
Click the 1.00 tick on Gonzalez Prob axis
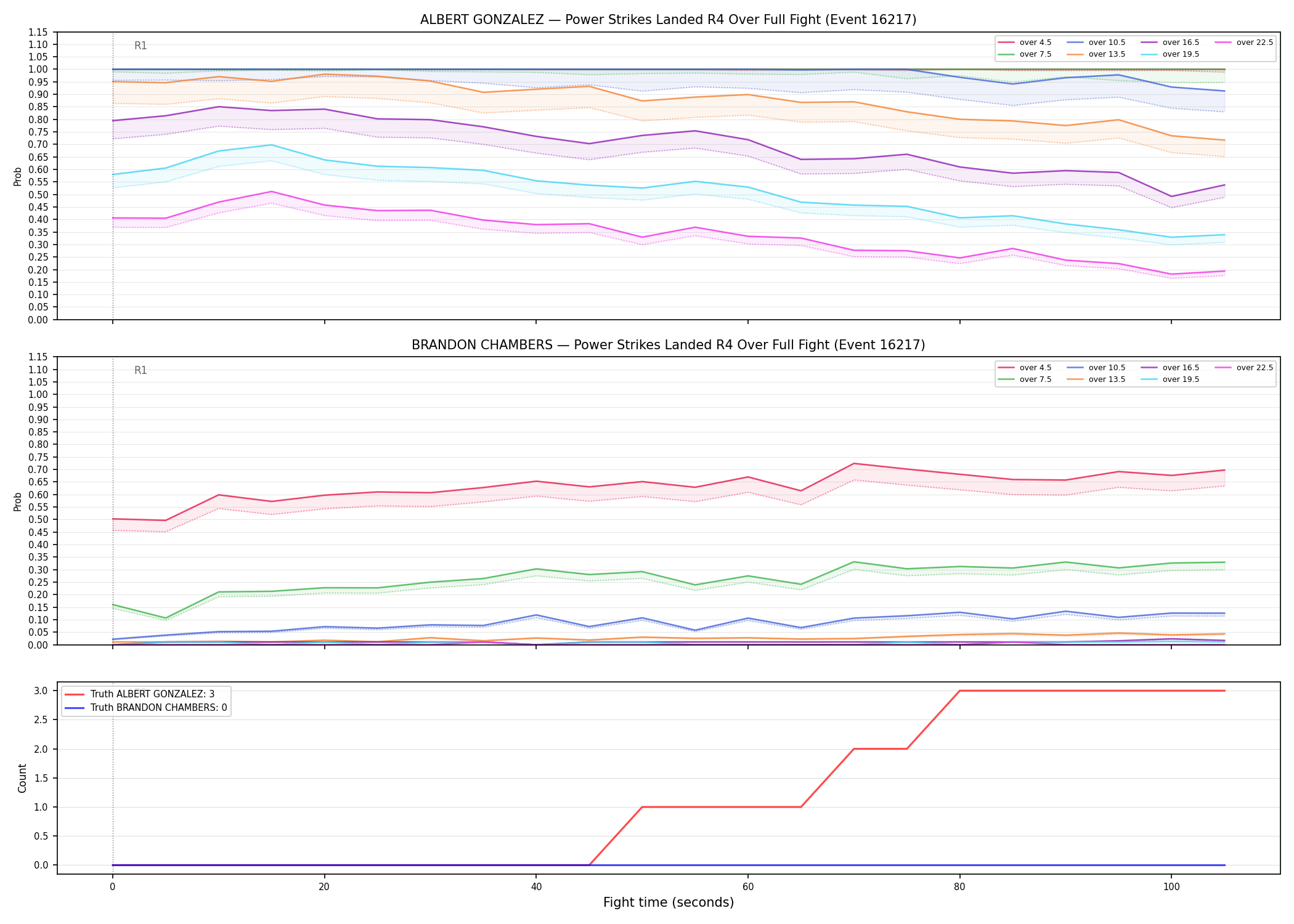pyautogui.click(x=38, y=70)
